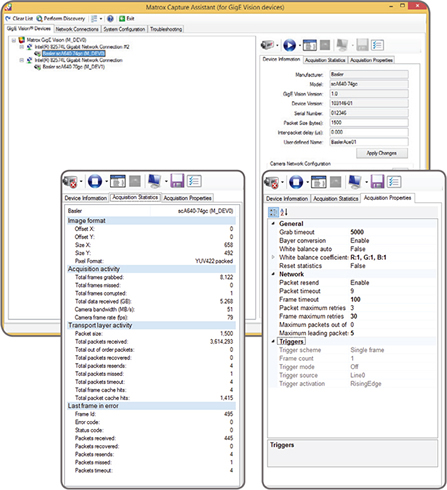Click the Packet resend property set to Enable

tap(353, 283)
